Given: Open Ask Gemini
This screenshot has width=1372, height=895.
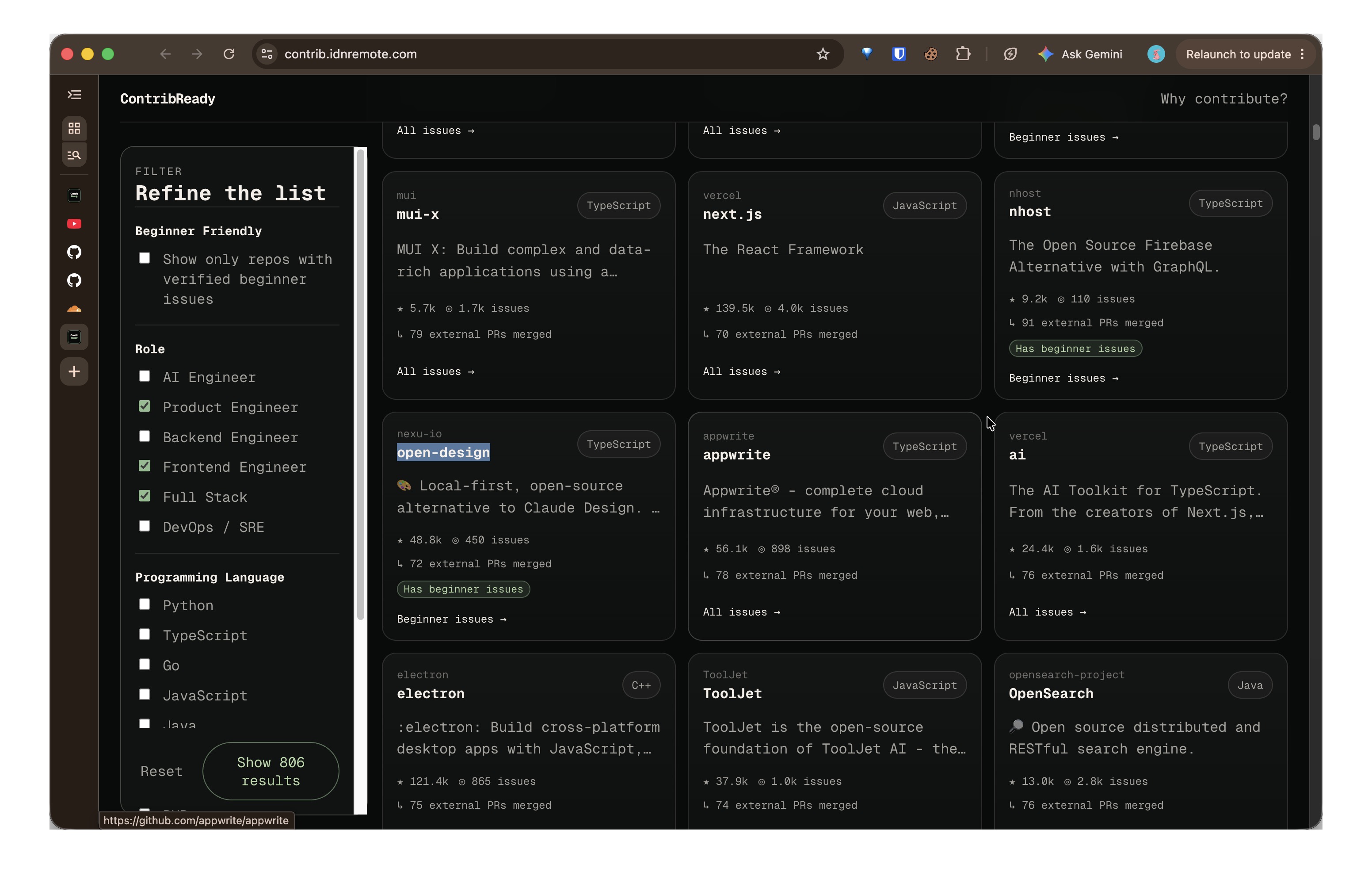Looking at the screenshot, I should 1080,54.
